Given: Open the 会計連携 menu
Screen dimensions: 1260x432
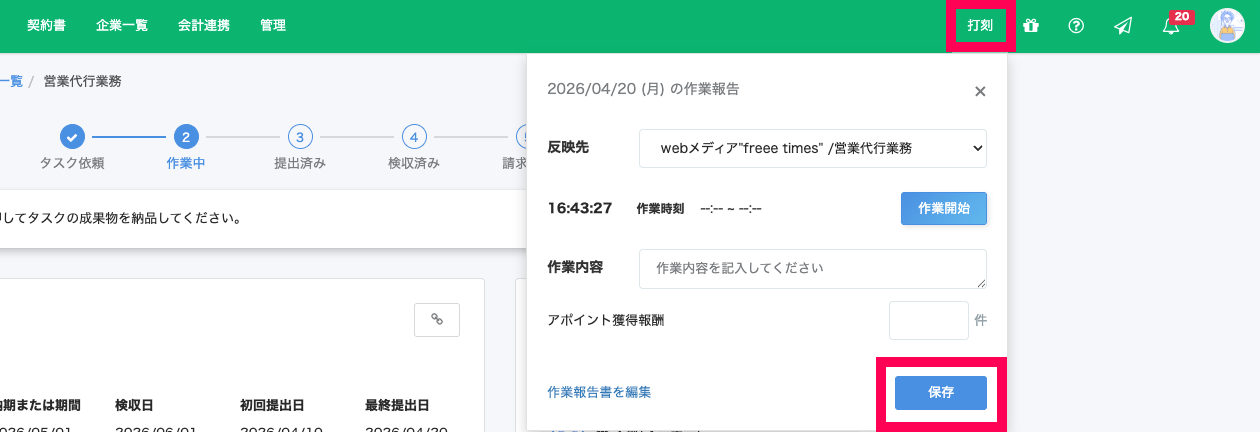Looking at the screenshot, I should tap(204, 26).
